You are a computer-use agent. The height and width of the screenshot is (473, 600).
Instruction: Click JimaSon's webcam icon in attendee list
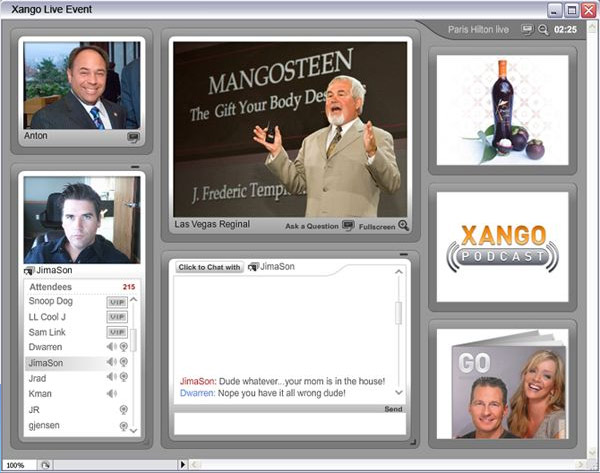pos(123,362)
